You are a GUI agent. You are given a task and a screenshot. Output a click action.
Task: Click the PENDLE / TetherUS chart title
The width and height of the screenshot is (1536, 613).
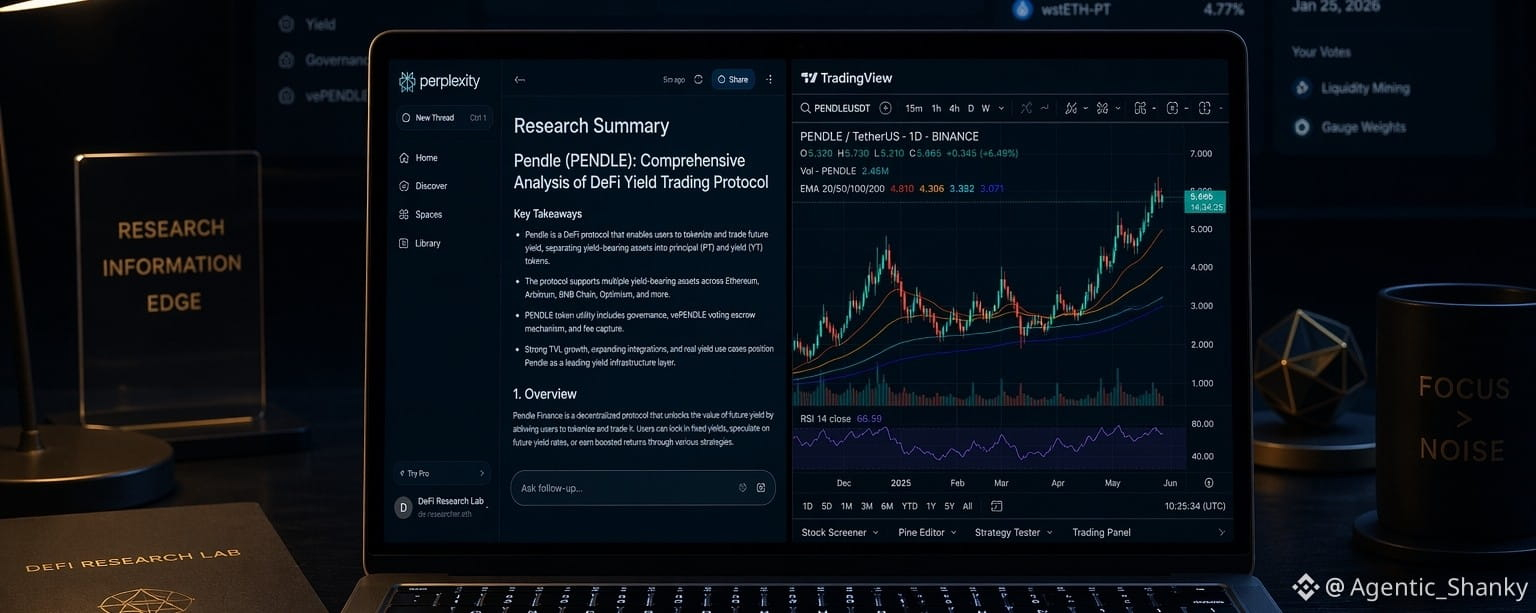(x=889, y=136)
